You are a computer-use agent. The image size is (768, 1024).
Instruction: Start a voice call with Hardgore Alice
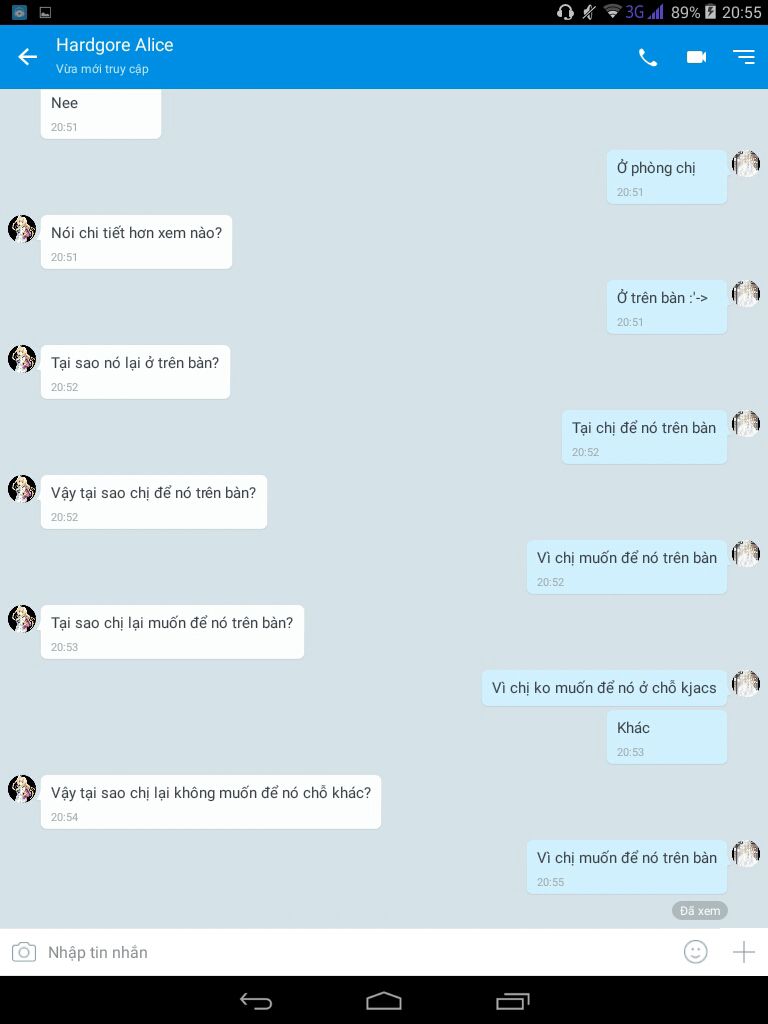[x=647, y=57]
